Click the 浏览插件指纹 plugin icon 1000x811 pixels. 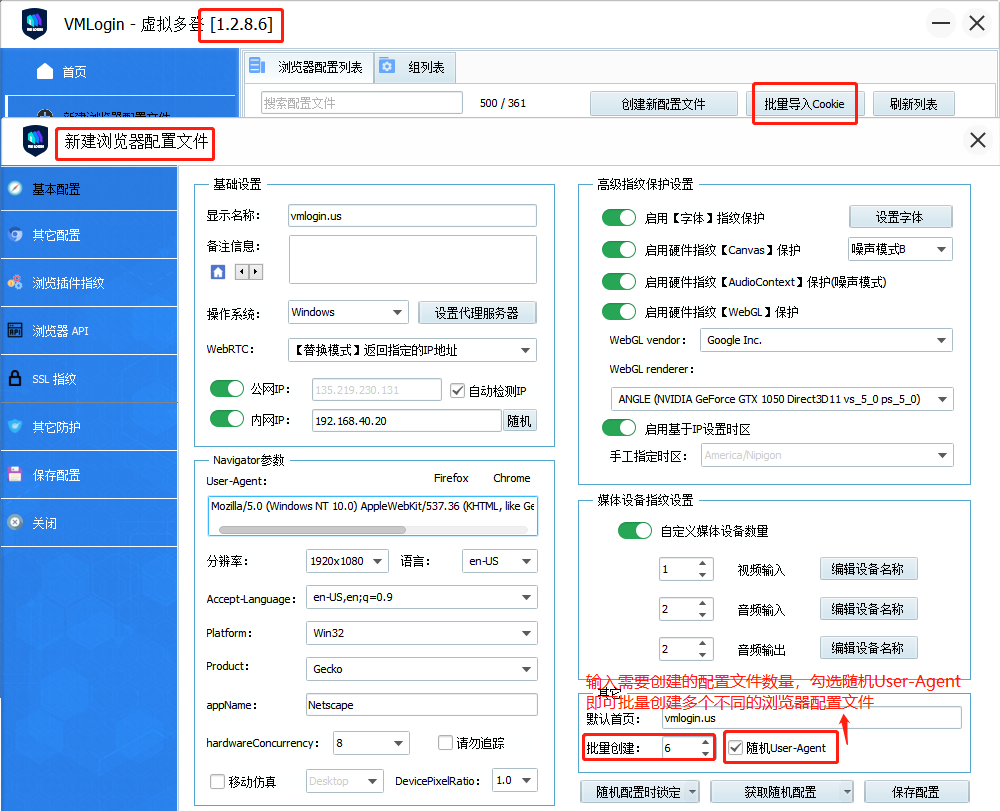pyautogui.click(x=15, y=283)
